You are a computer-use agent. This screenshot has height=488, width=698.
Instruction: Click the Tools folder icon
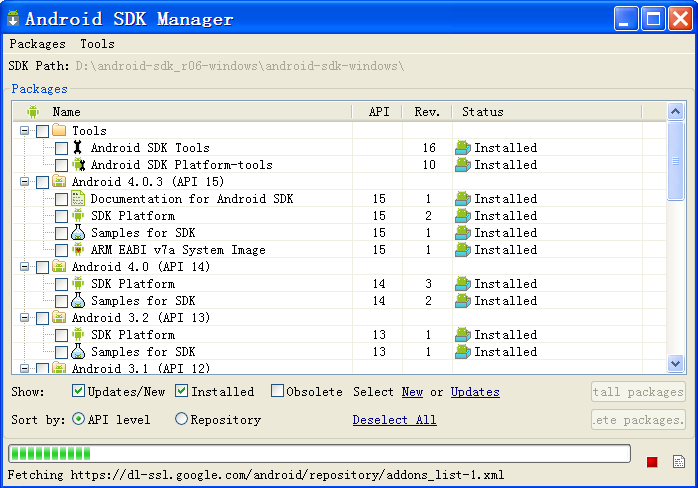pyautogui.click(x=59, y=131)
